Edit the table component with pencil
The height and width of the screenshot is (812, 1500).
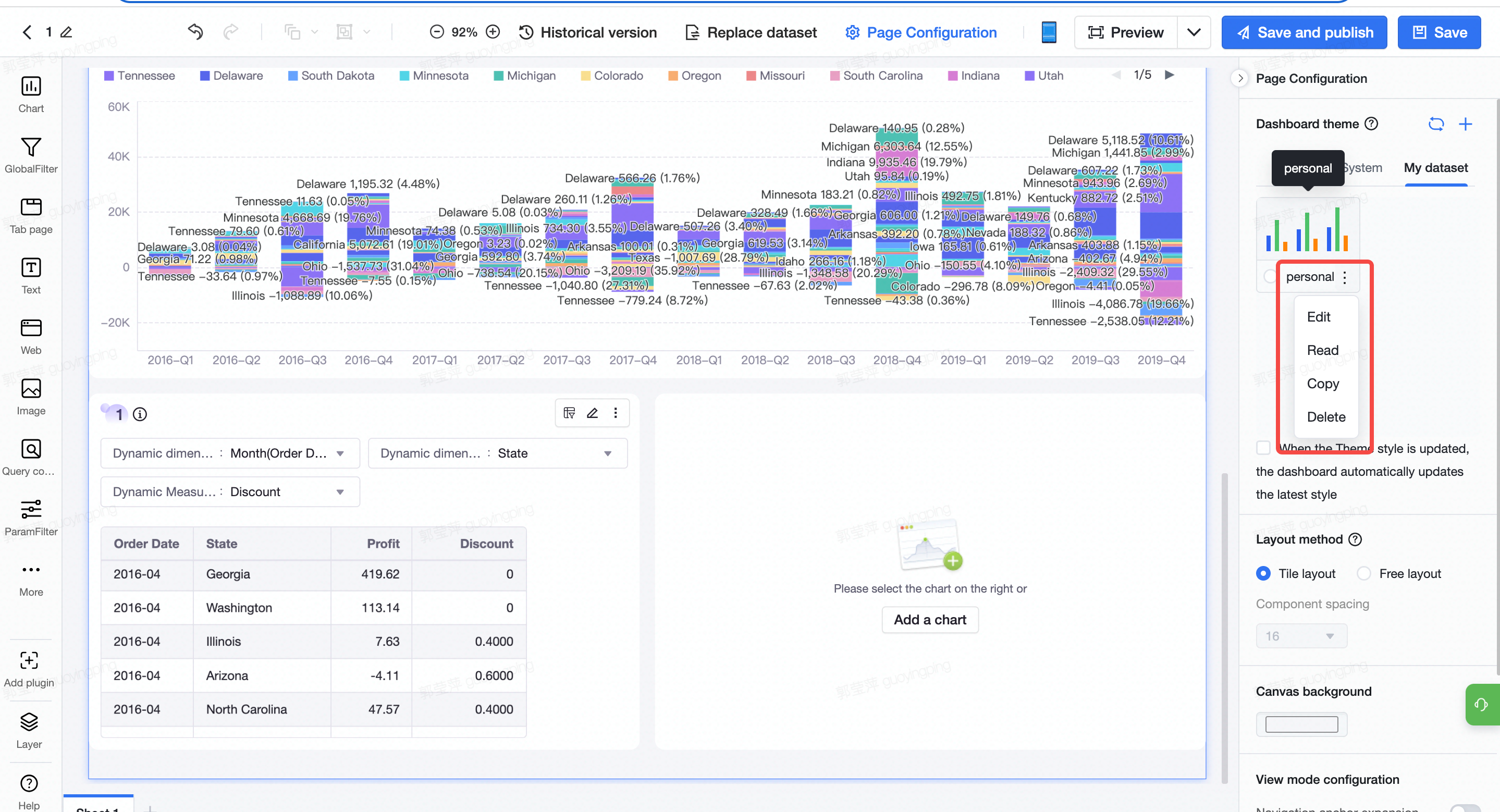(x=592, y=413)
